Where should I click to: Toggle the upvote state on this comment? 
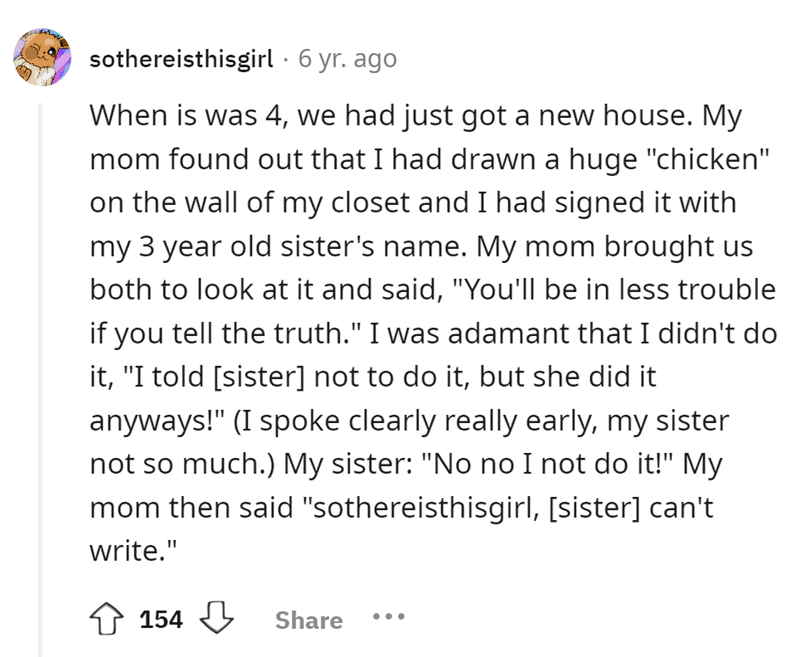[106, 619]
